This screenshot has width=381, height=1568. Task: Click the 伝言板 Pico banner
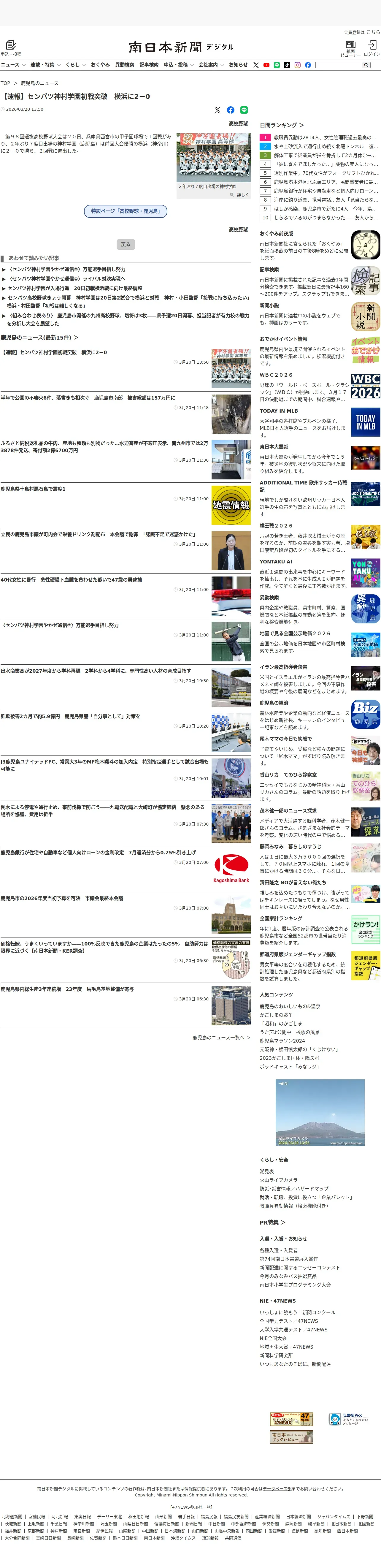349,1419
